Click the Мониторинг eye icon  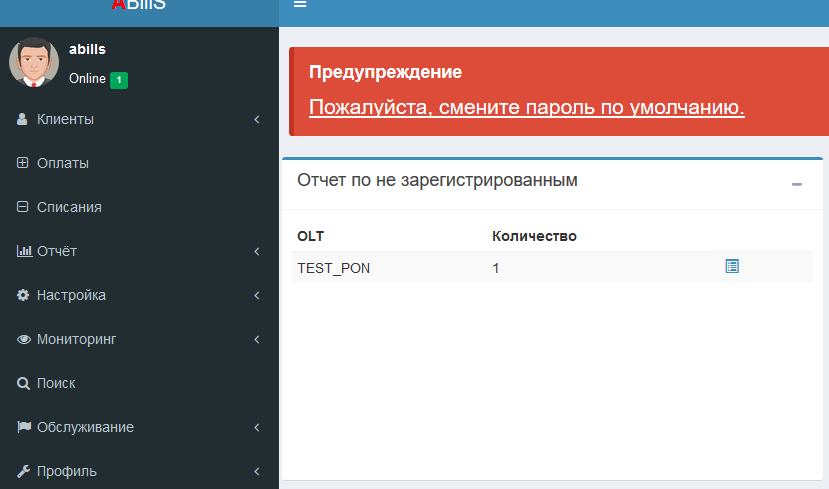click(x=24, y=339)
